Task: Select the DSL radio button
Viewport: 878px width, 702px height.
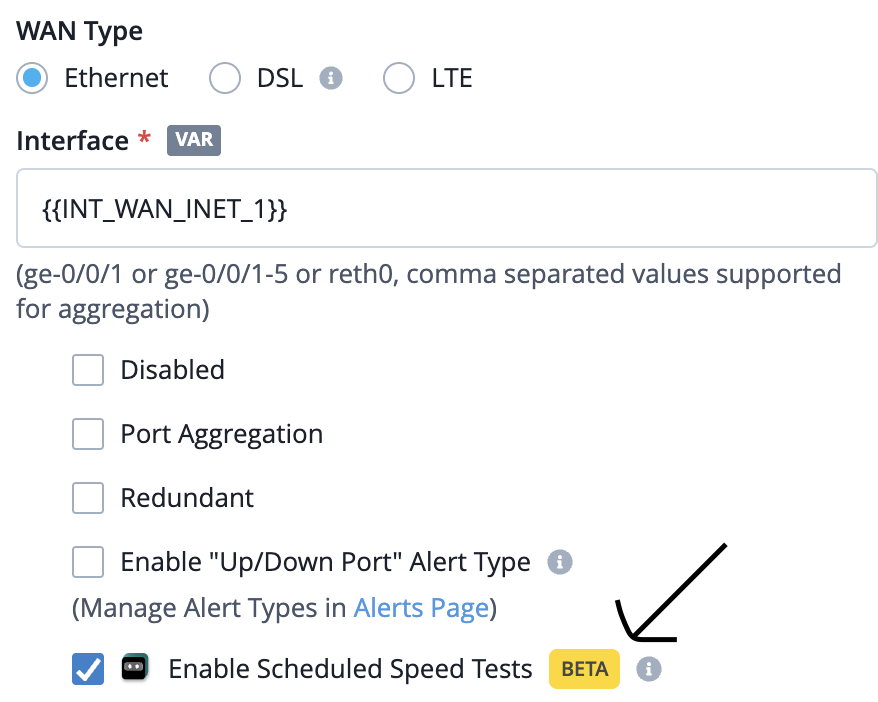Action: [x=225, y=78]
